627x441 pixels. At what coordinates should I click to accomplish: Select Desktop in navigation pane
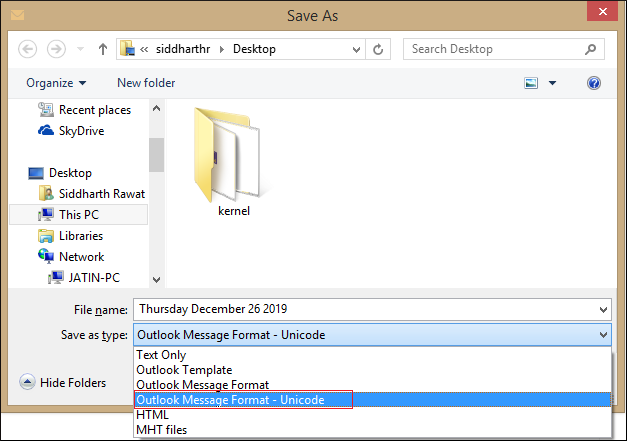click(x=60, y=173)
